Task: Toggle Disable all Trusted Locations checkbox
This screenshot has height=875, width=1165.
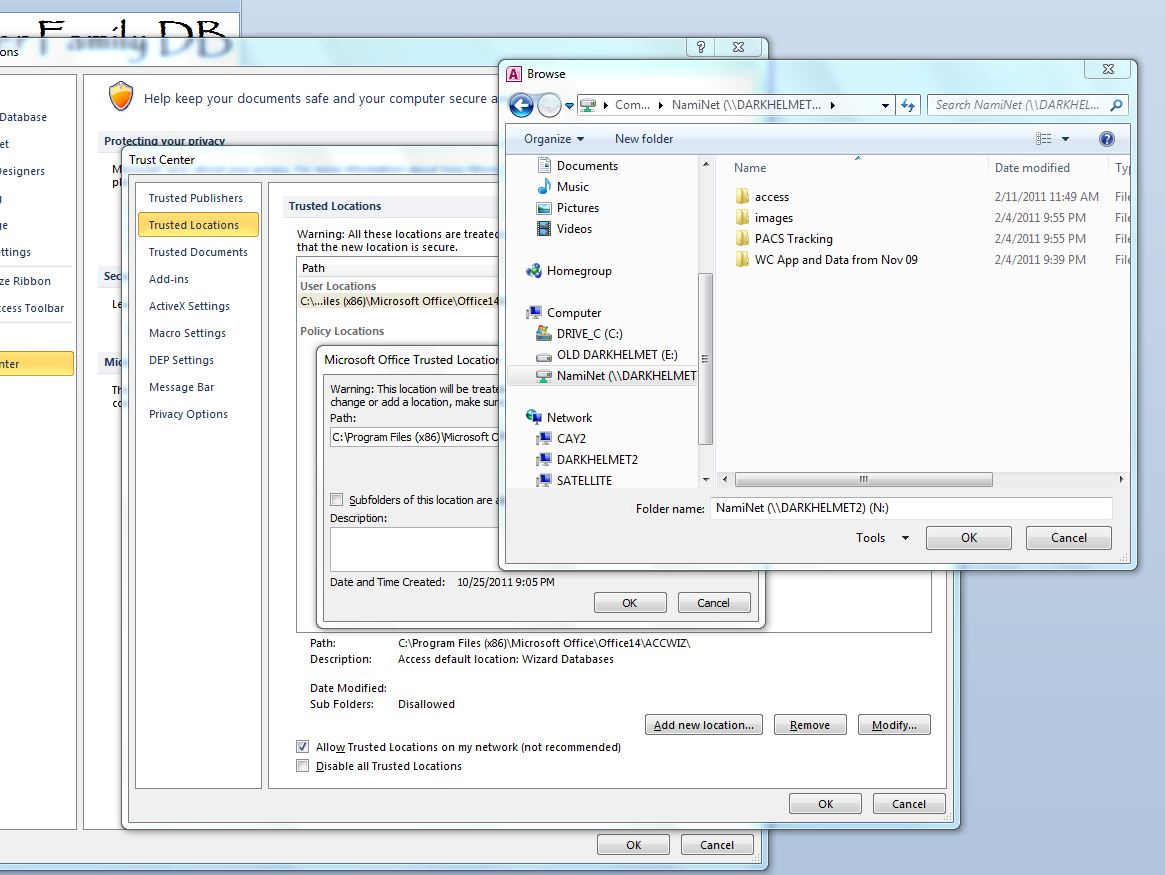Action: click(x=302, y=766)
